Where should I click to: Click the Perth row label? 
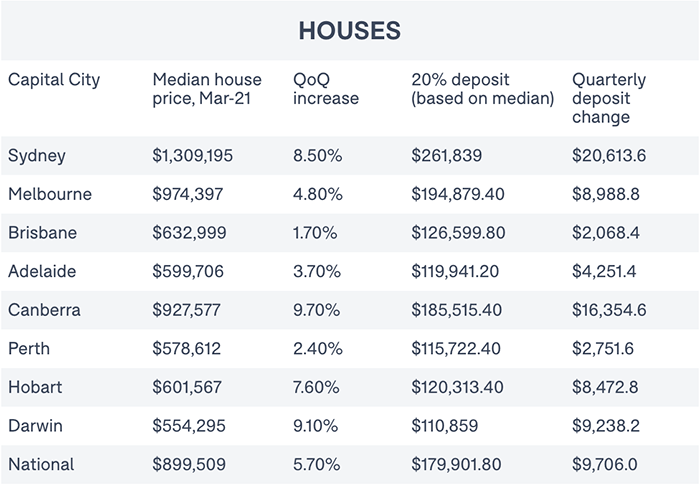29,349
